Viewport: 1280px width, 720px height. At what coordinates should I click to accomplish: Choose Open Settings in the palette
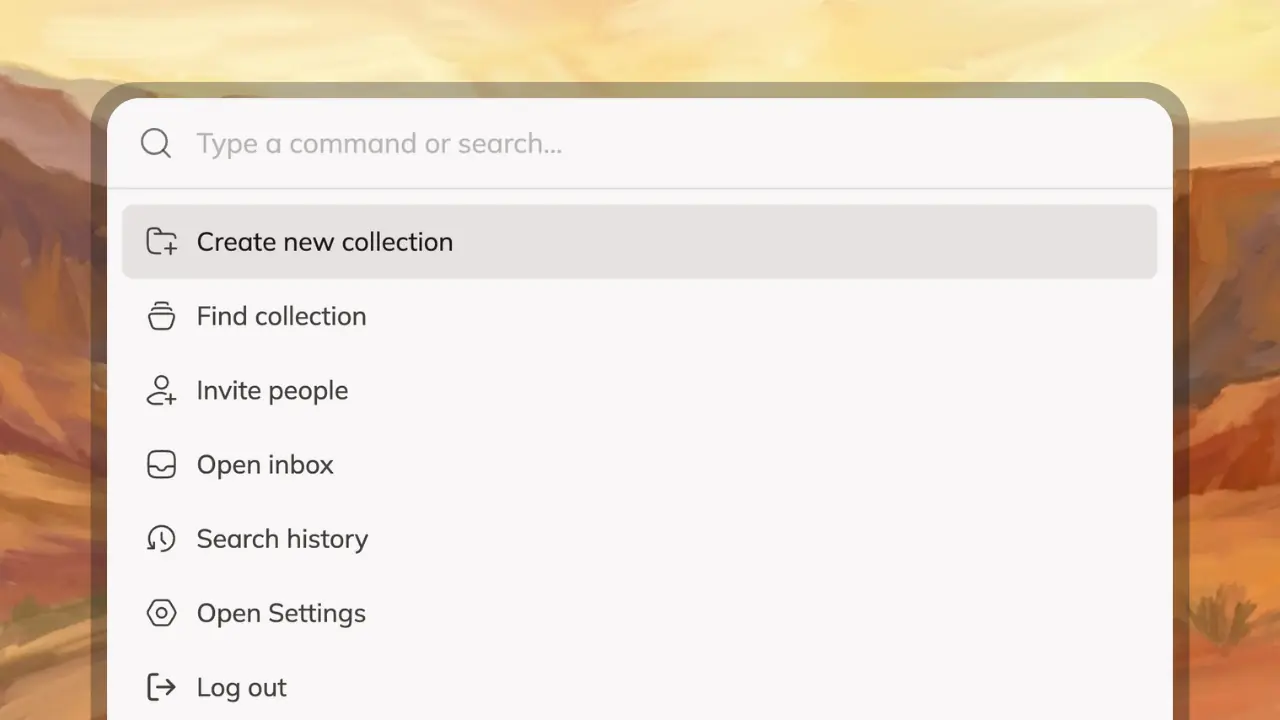(639, 613)
